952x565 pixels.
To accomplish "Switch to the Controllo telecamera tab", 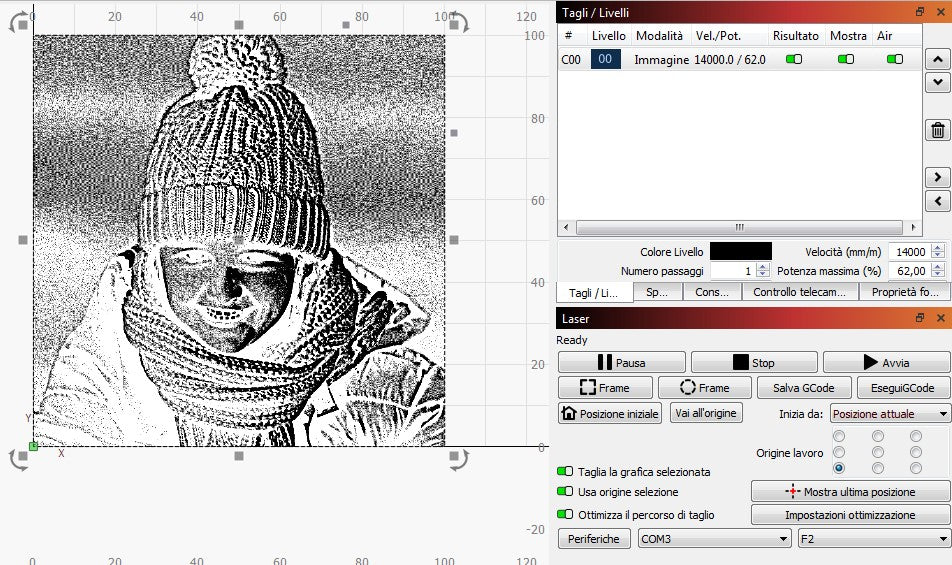I will pos(804,292).
